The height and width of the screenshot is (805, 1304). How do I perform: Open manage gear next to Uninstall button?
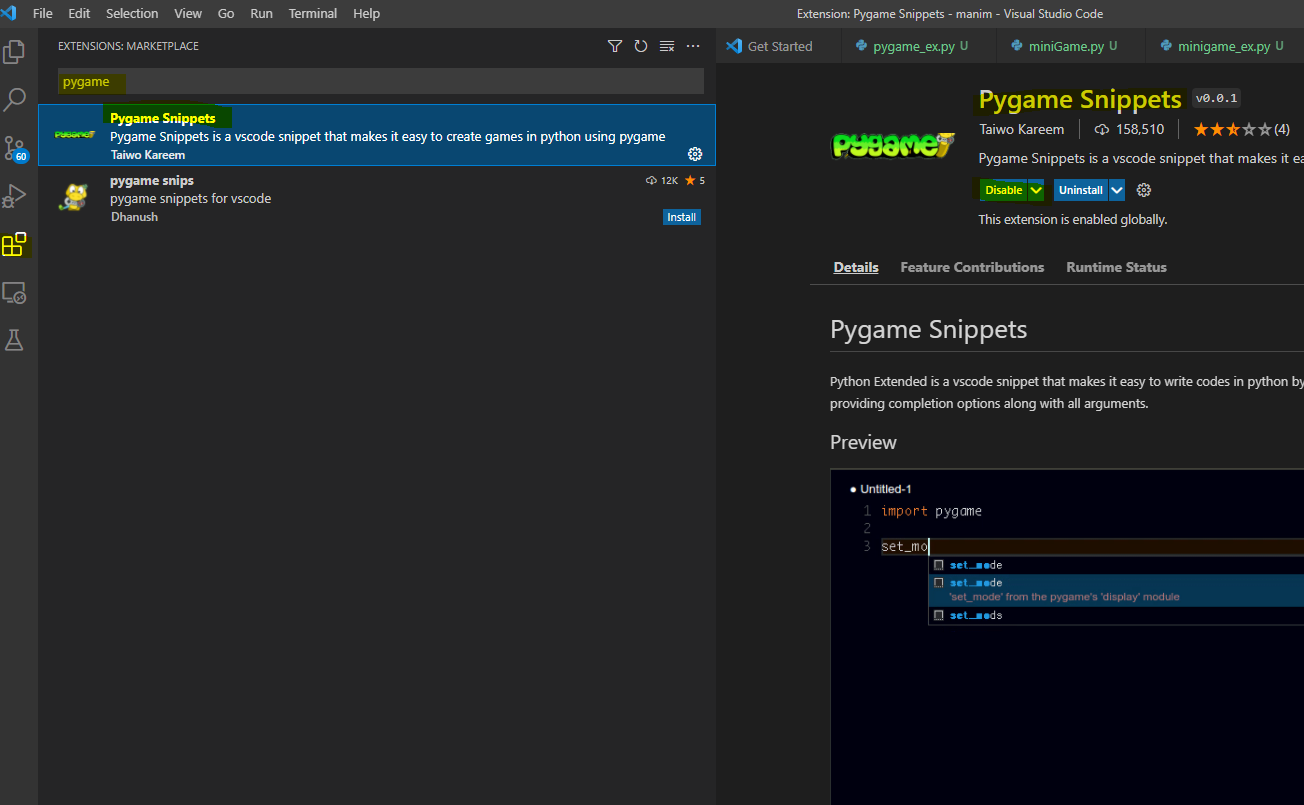1145,190
